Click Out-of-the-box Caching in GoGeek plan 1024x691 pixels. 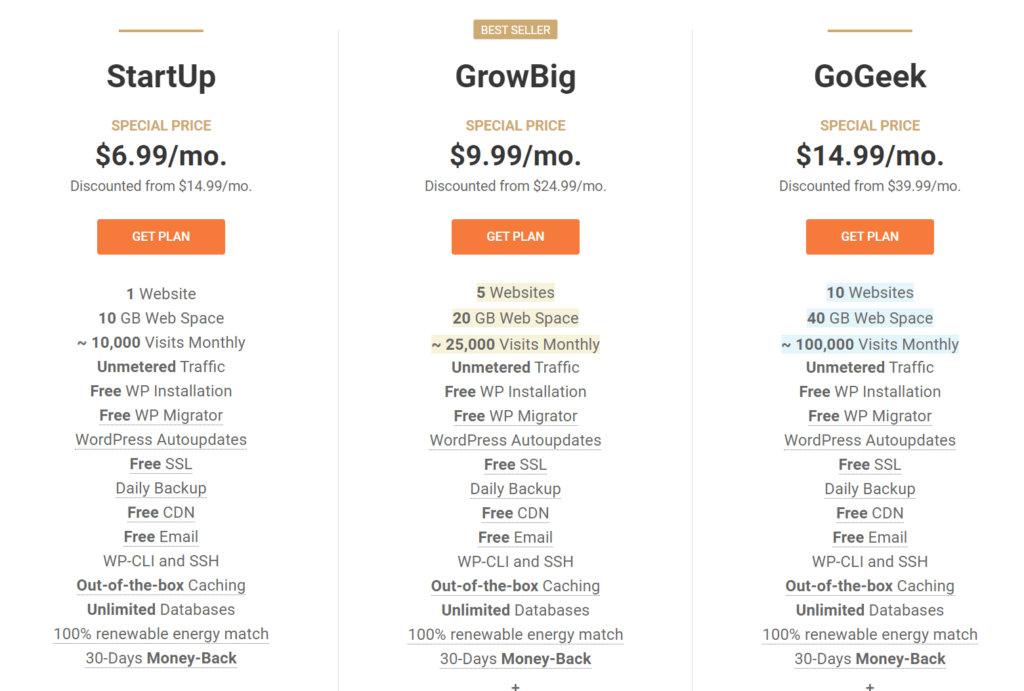[869, 586]
